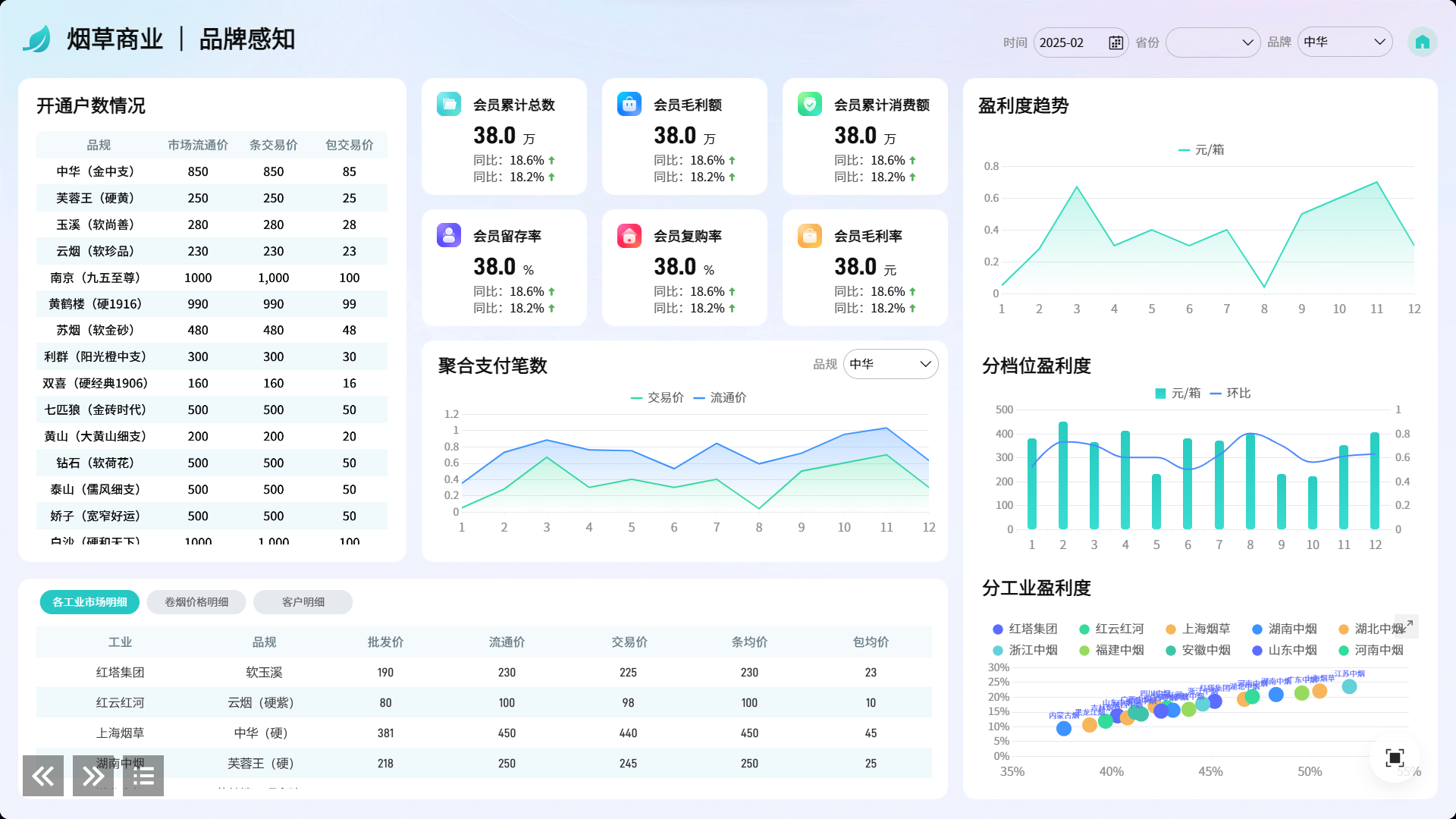The width and height of the screenshot is (1456, 819).
Task: Expand the 分工业盈利度 legend expand arrow
Action: pyautogui.click(x=1407, y=626)
